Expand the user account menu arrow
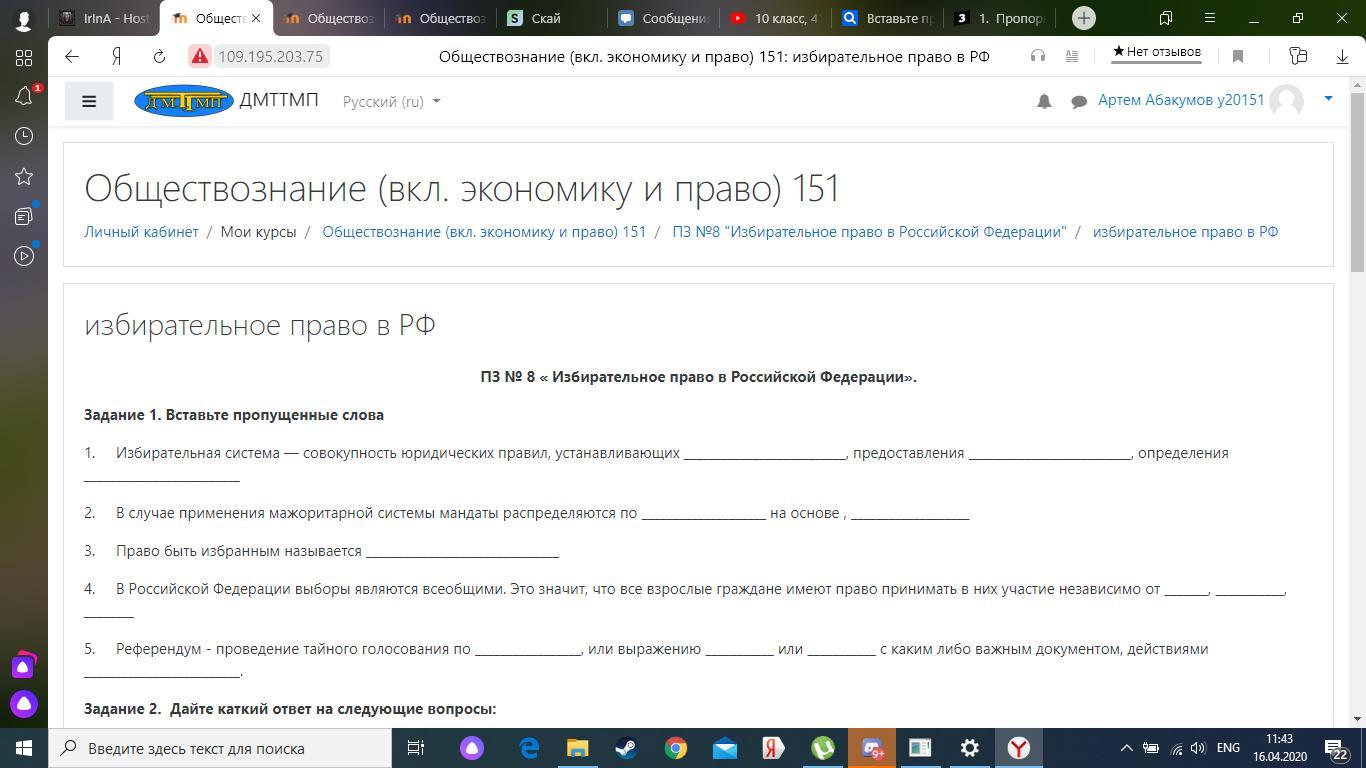The height and width of the screenshot is (768, 1366). 1328,98
